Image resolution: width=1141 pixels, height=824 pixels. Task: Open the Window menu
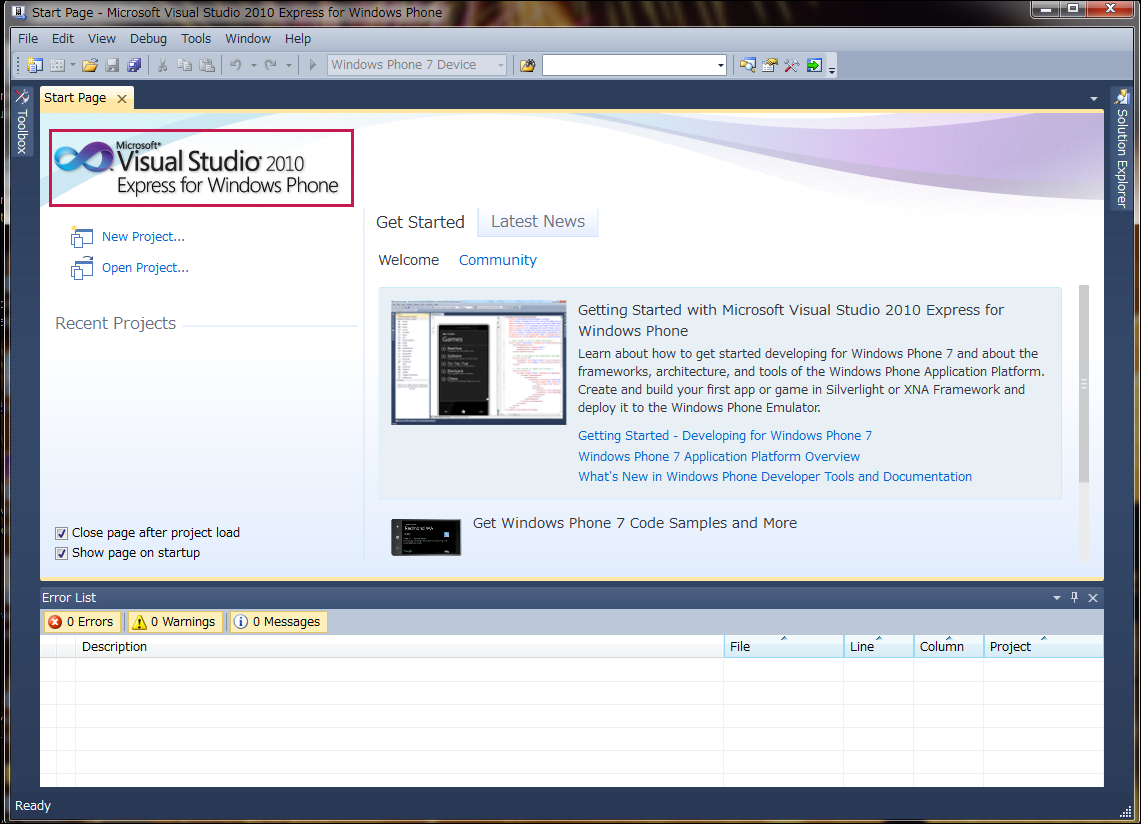[247, 39]
